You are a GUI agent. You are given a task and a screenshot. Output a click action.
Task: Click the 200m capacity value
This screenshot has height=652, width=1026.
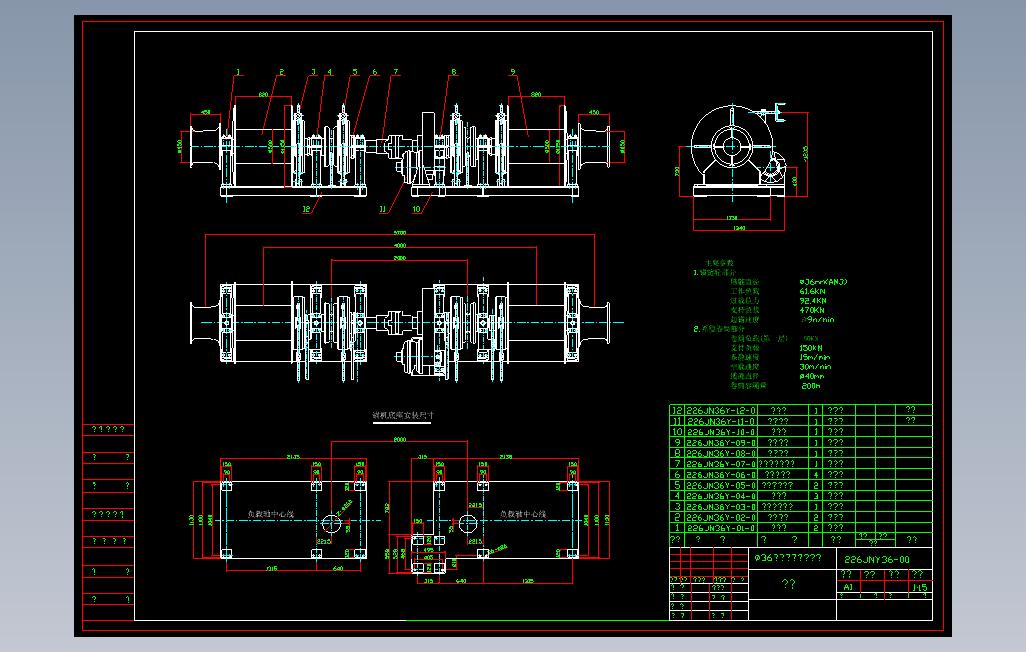click(x=811, y=386)
